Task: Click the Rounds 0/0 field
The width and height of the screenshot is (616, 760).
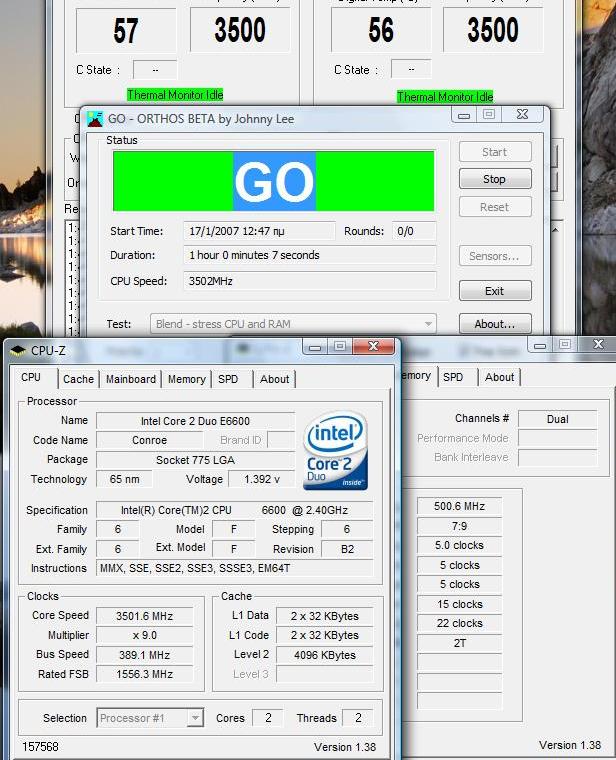Action: 414,231
